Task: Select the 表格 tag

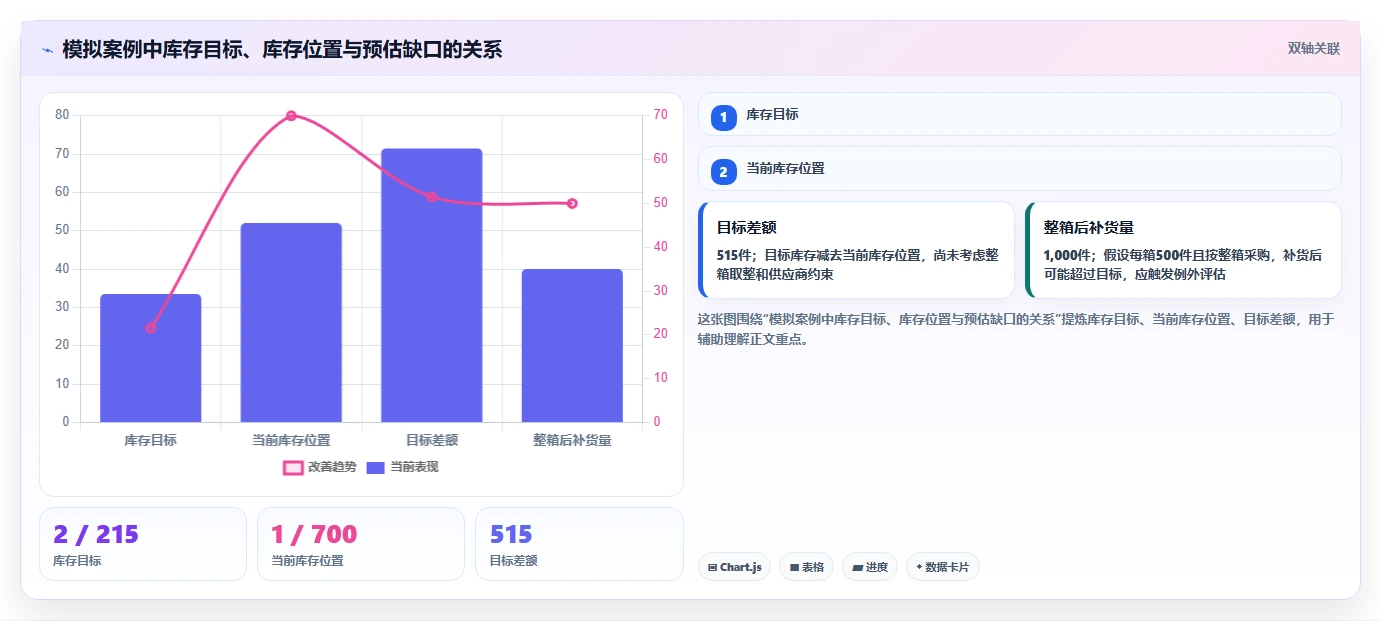Action: click(806, 567)
